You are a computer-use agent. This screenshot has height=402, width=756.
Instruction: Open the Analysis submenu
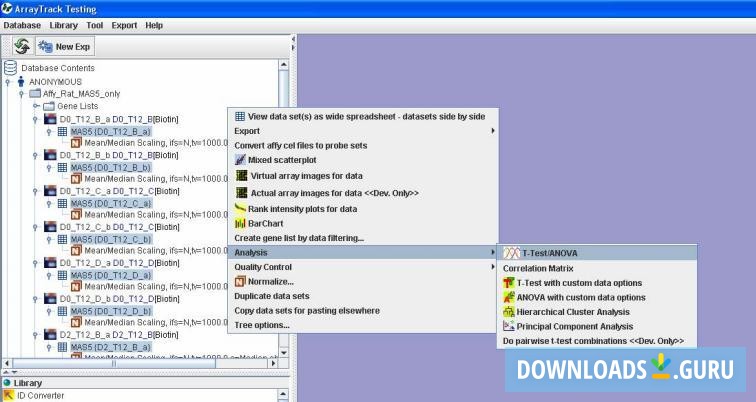(x=363, y=253)
